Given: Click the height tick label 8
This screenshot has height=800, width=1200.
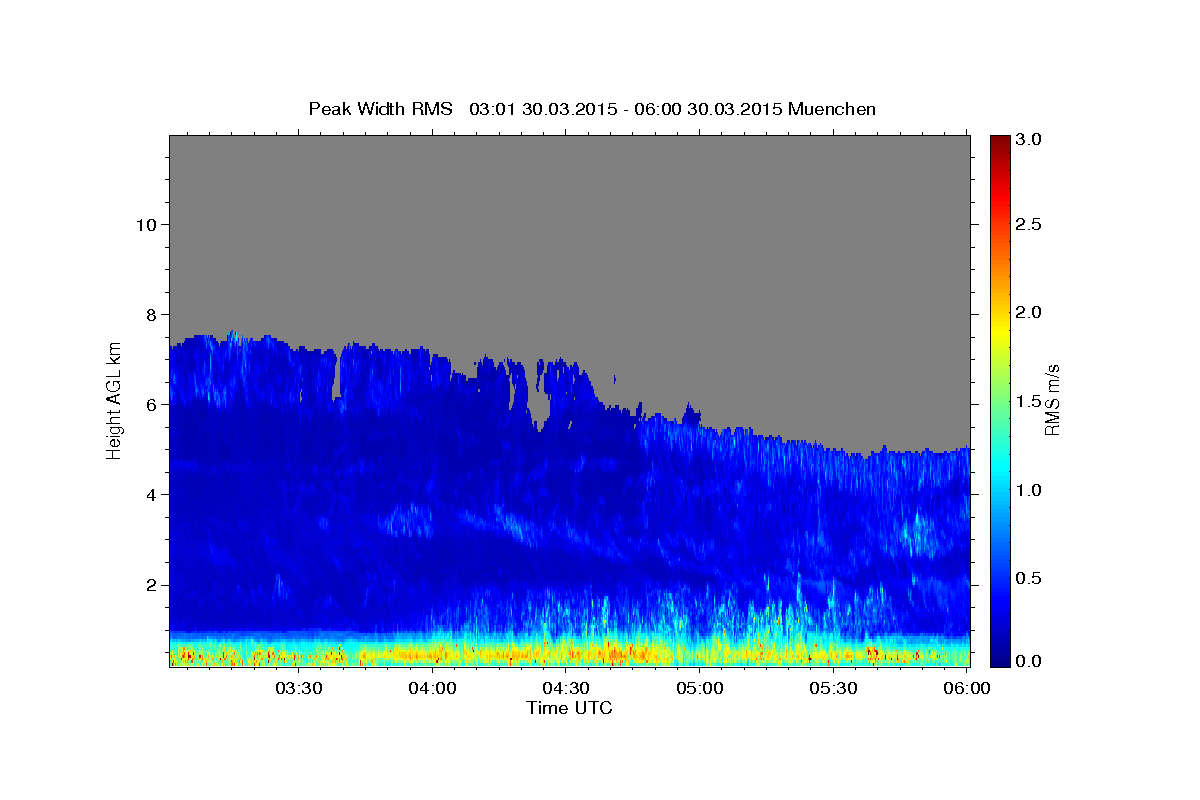Looking at the screenshot, I should point(152,315).
